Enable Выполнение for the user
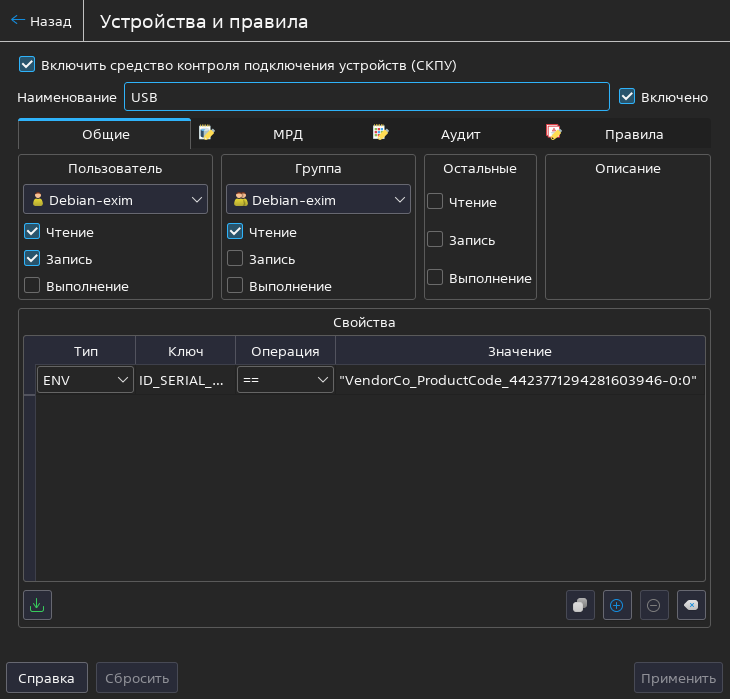This screenshot has height=699, width=730. (32, 286)
